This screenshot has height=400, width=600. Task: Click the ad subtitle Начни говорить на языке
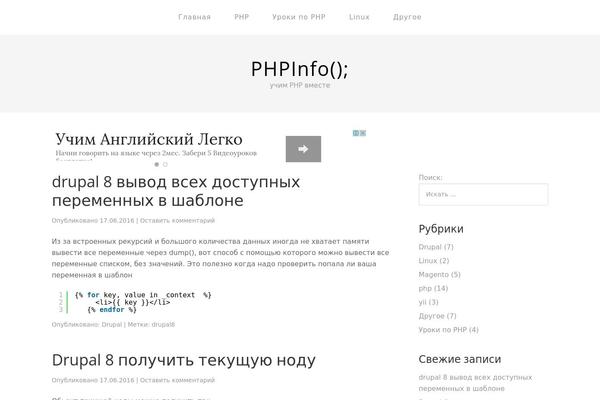[156, 153]
